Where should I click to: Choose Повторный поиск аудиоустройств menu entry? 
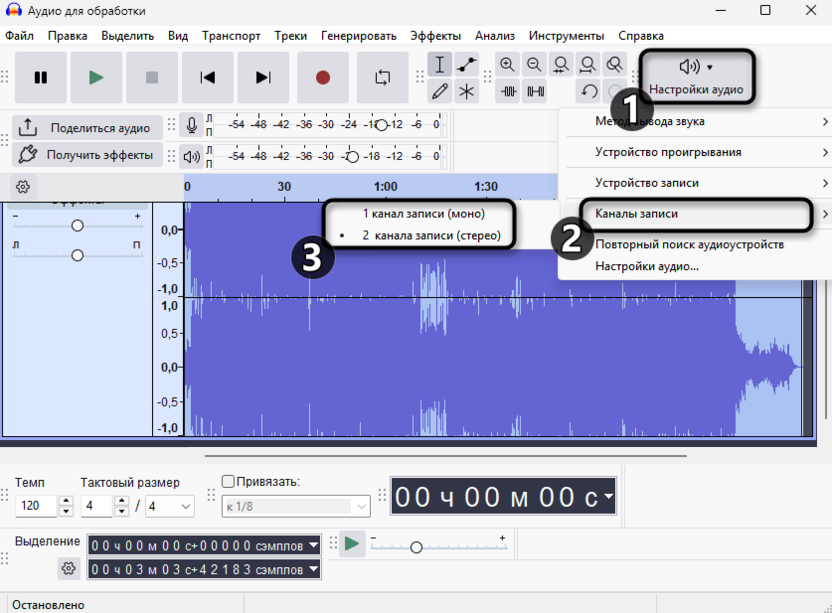(689, 245)
